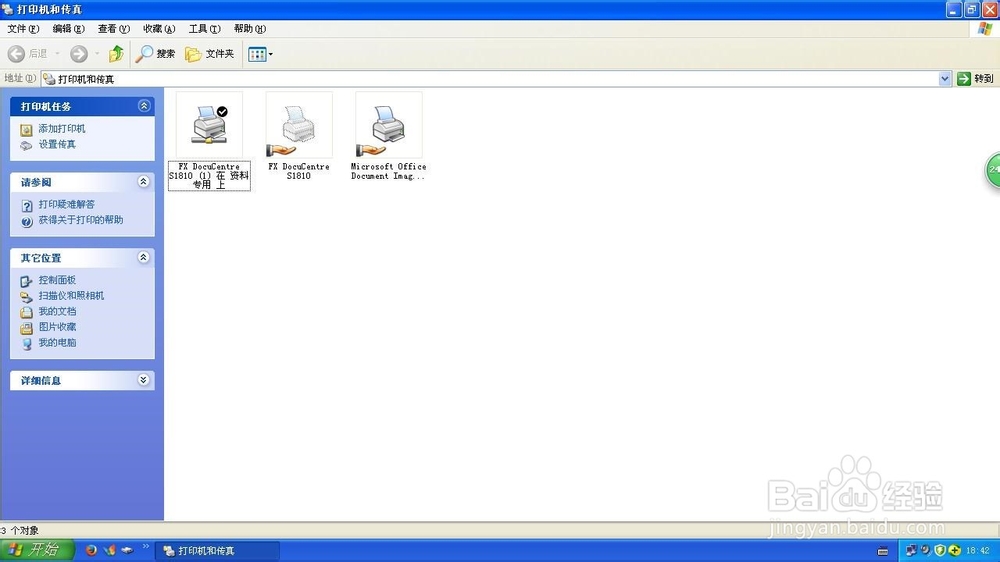Open the Search (搜索) toolbar button
The height and width of the screenshot is (562, 1000).
click(155, 54)
